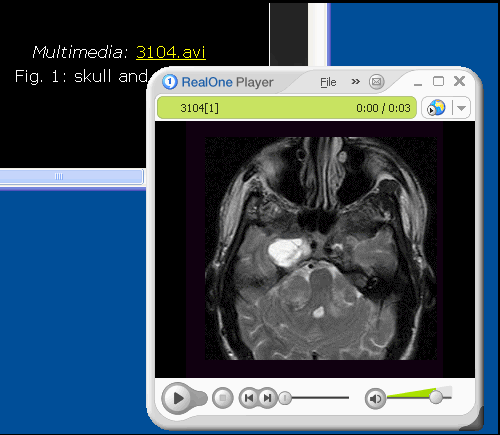Skip to the next clip
Screen dimensions: 500x435
[267, 398]
